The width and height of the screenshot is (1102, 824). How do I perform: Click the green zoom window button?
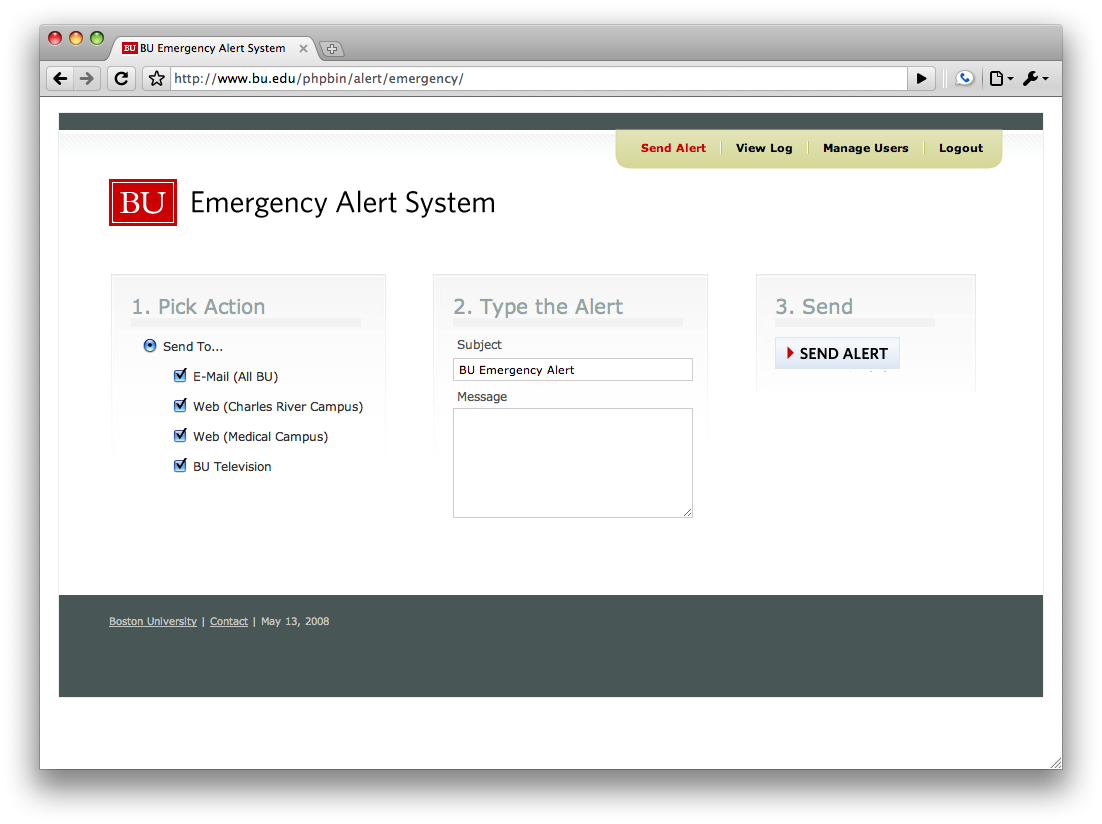click(x=97, y=38)
